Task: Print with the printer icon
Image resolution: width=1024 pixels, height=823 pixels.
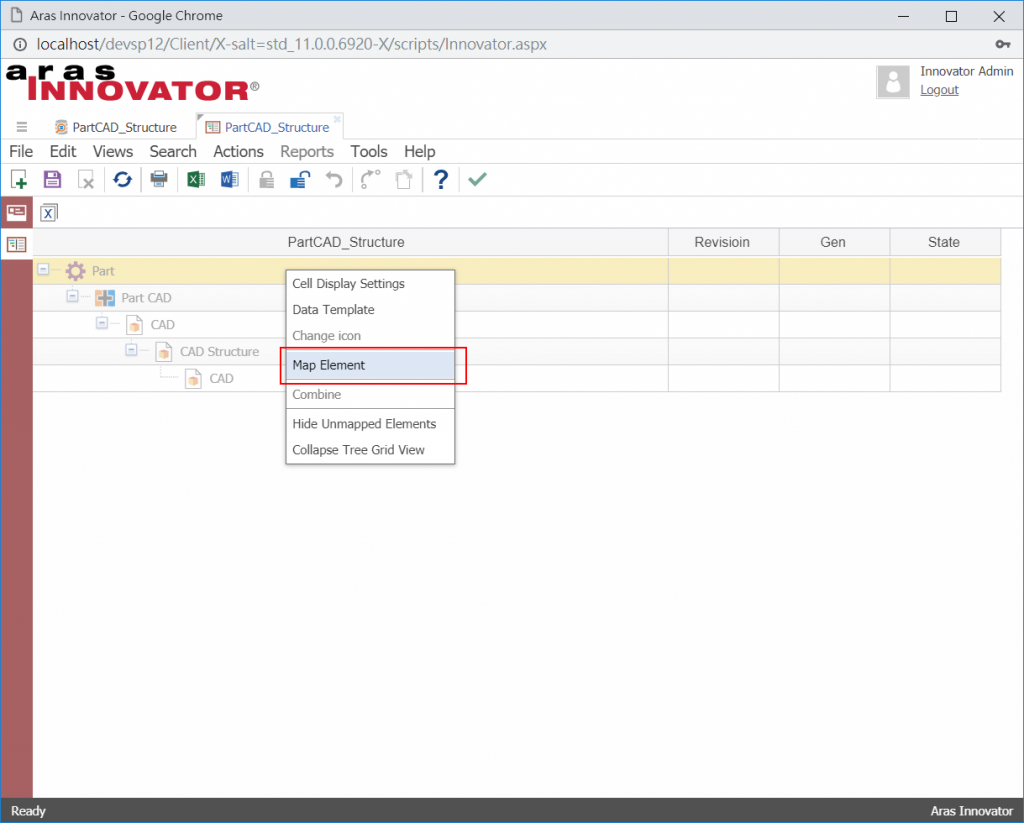Action: 159,179
